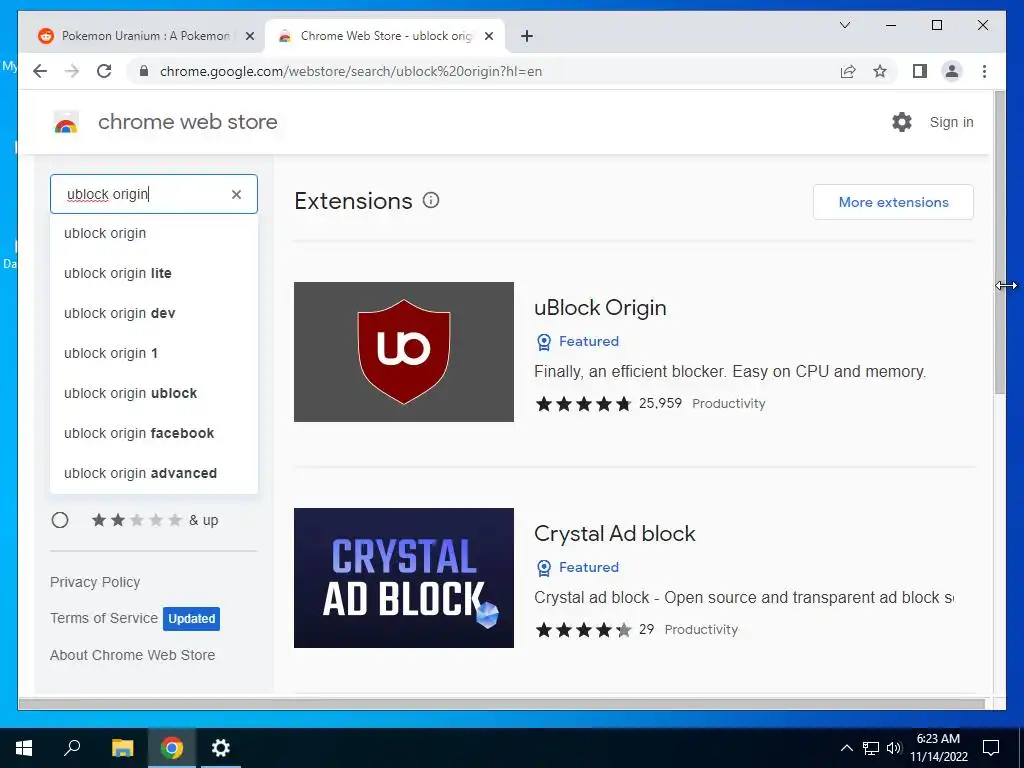This screenshot has height=768, width=1024.
Task: Reload the current page
Action: 104,71
